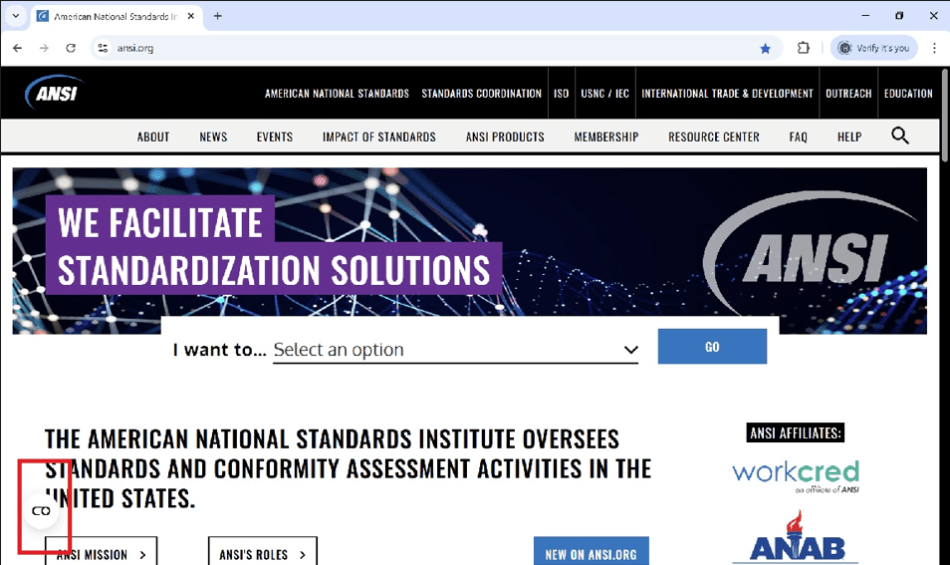Click the I want to... label

click(219, 350)
